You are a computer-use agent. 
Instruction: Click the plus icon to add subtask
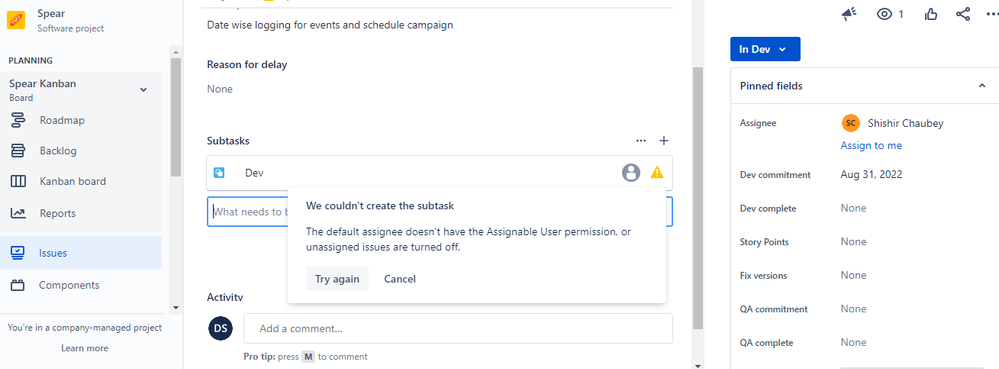click(x=663, y=140)
